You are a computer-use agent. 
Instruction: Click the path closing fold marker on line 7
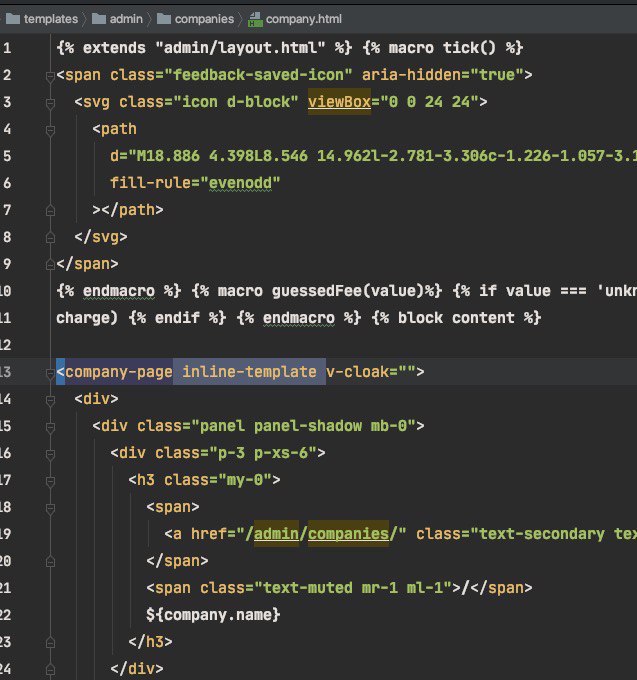(50, 211)
